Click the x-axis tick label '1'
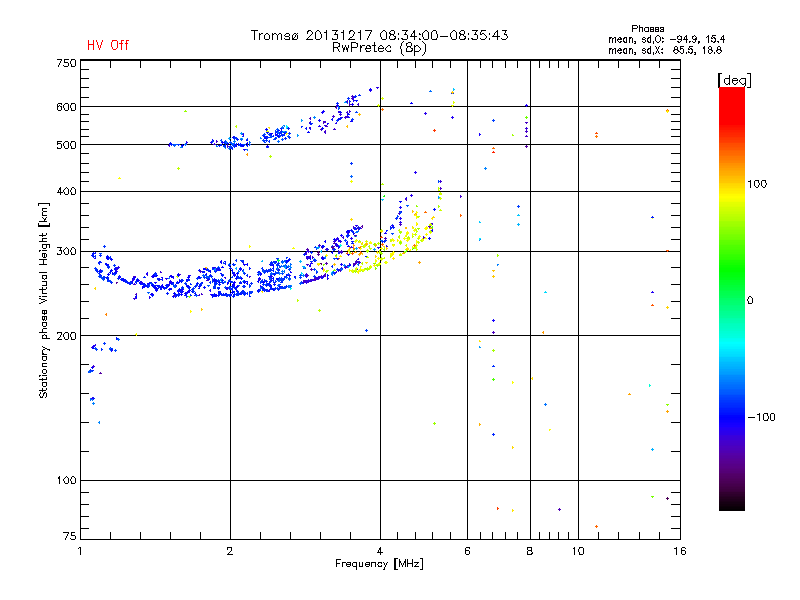Viewport: 800px width, 600px height. [x=80, y=551]
